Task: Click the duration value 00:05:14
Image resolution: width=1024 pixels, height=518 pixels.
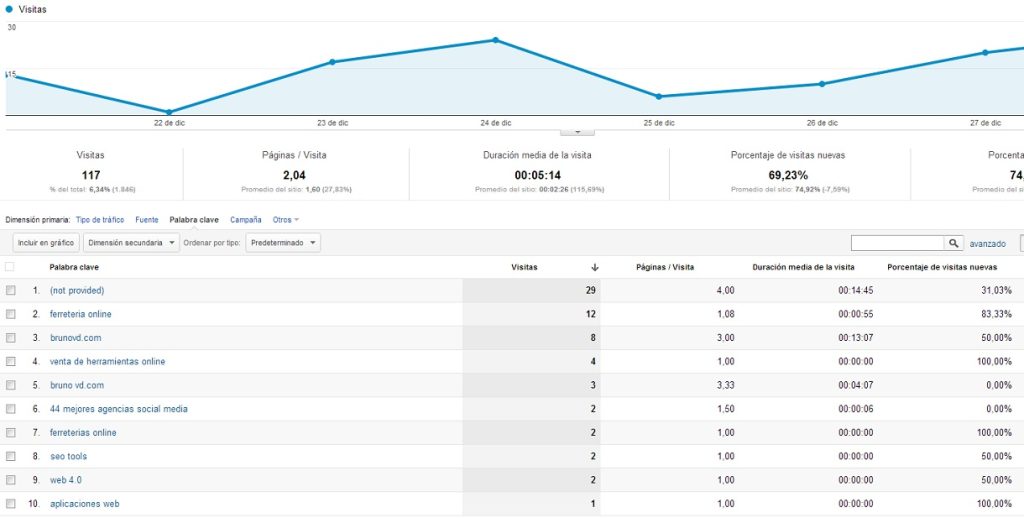Action: tap(537, 175)
